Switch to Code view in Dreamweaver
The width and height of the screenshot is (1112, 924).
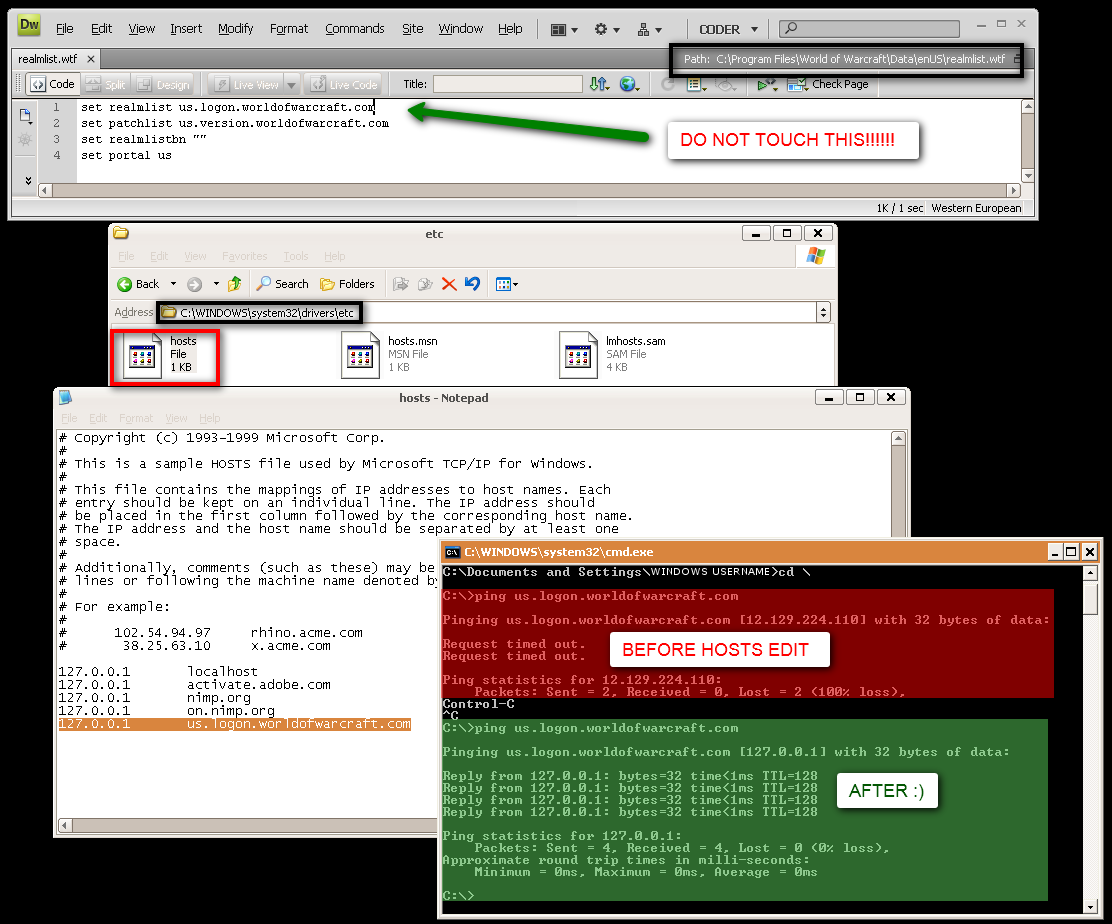point(51,85)
